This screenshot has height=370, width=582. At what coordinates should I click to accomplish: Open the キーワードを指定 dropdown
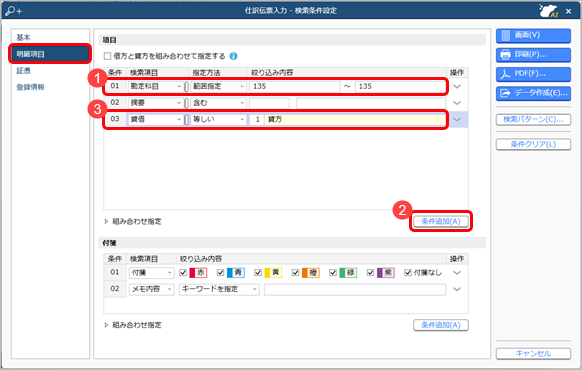(219, 289)
